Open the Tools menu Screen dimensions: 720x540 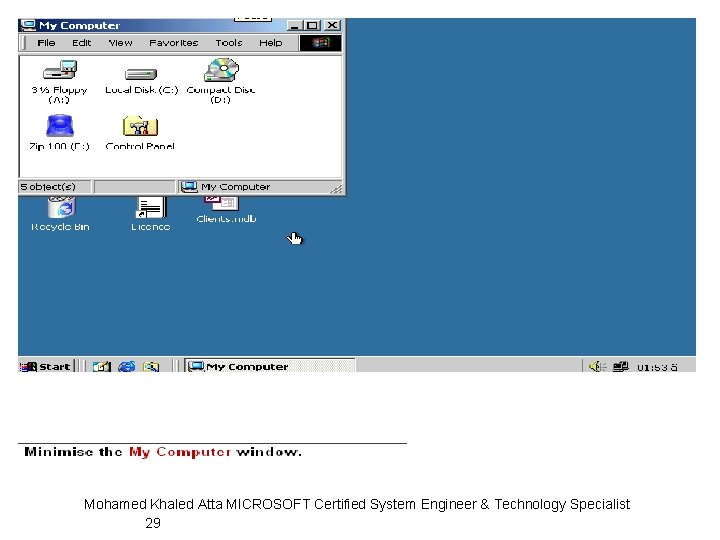coord(229,43)
